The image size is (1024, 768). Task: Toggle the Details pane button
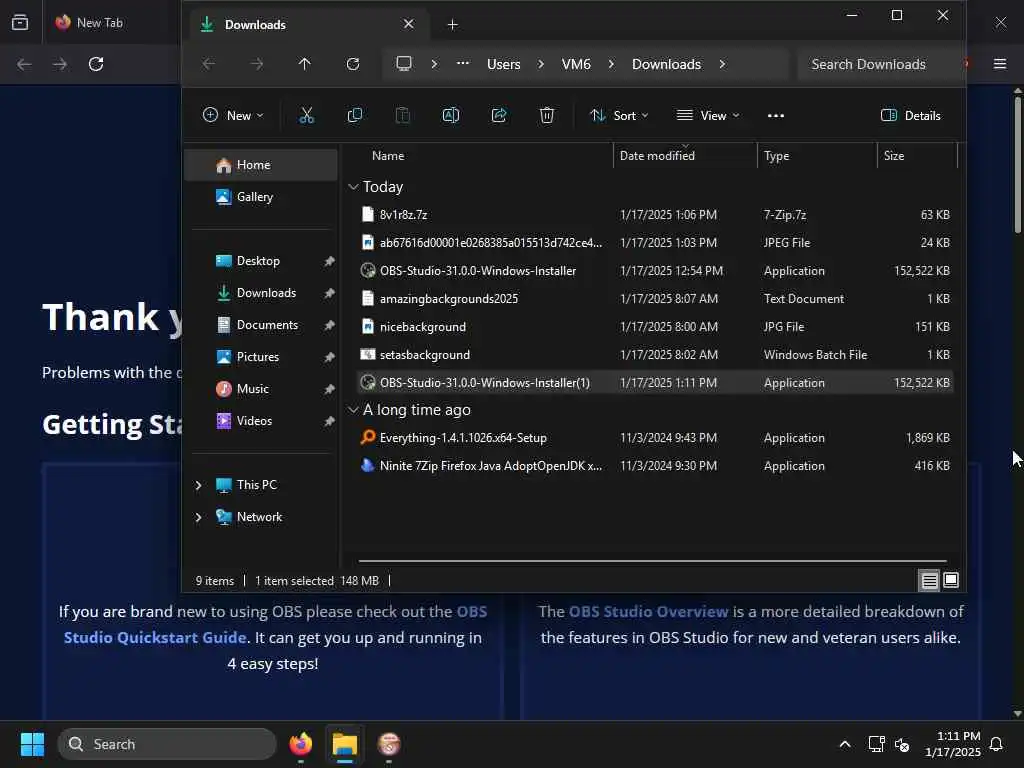point(910,116)
